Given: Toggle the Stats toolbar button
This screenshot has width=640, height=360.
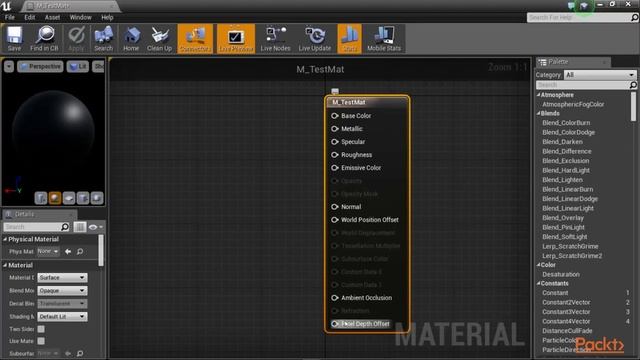Looking at the screenshot, I should [349, 39].
